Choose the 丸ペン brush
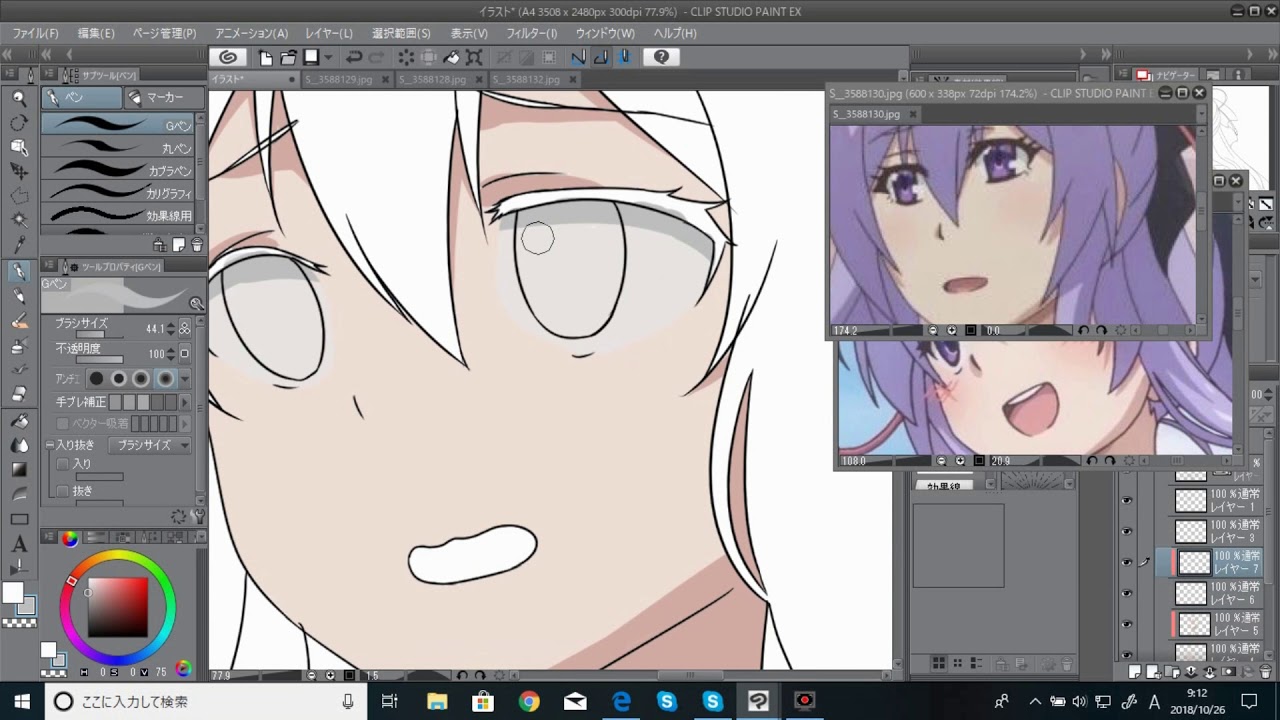 click(x=120, y=148)
